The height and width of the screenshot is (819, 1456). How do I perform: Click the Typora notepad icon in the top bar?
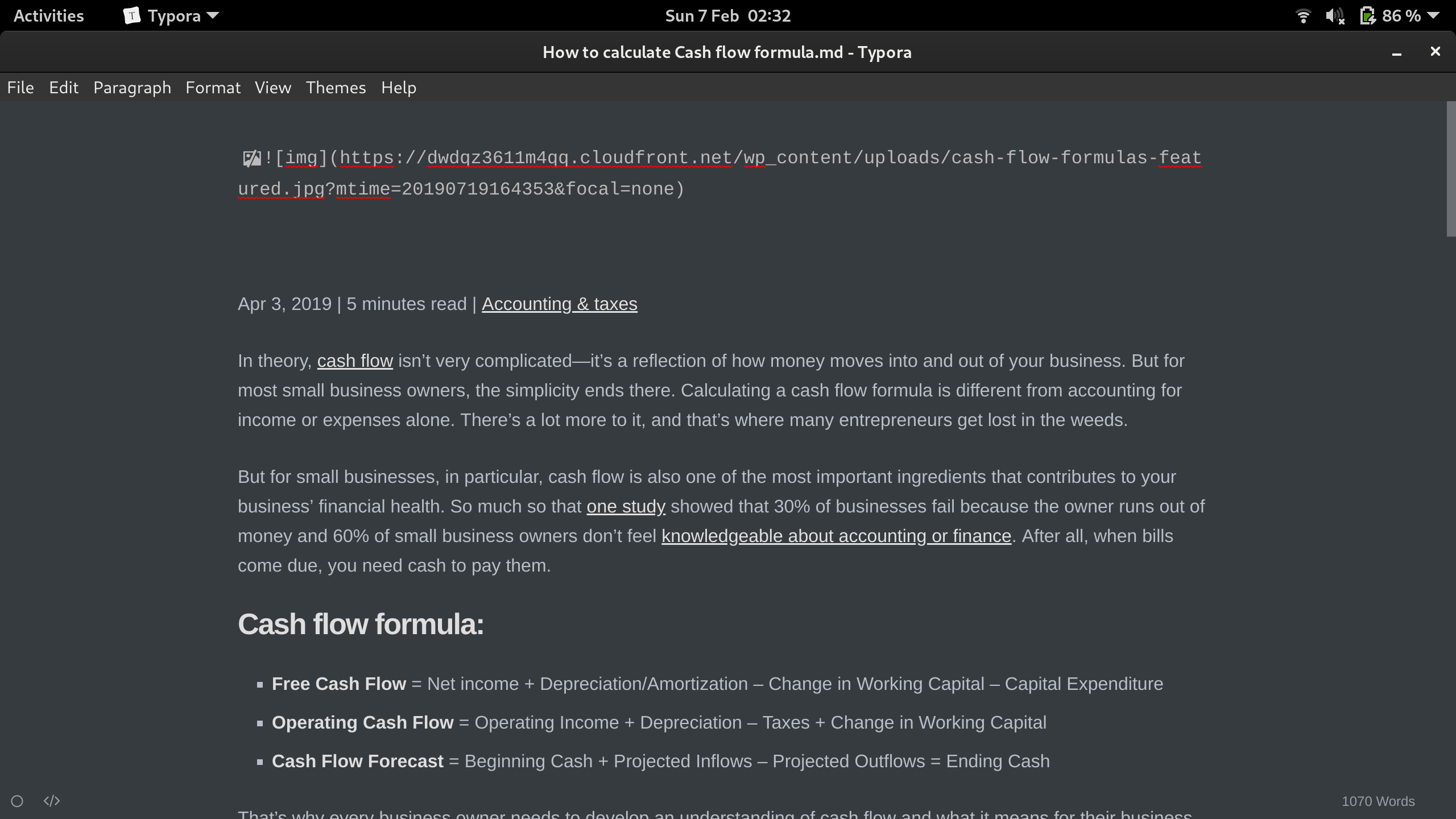[131, 15]
